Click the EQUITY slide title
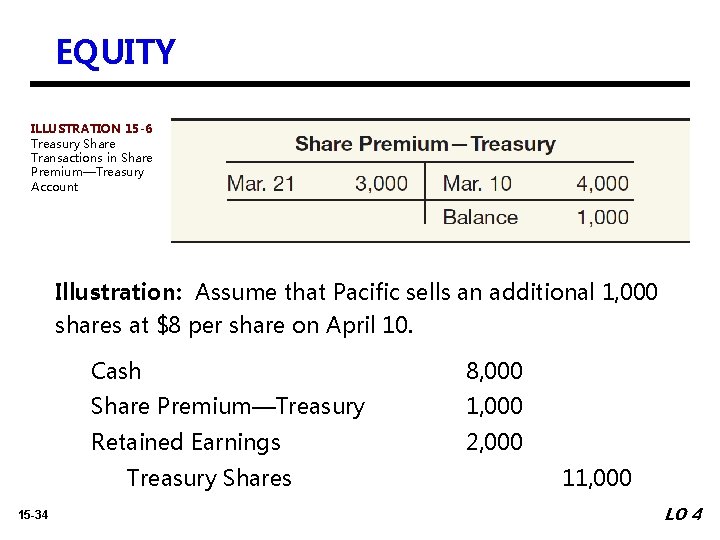Image resolution: width=720 pixels, height=540 pixels. click(115, 52)
